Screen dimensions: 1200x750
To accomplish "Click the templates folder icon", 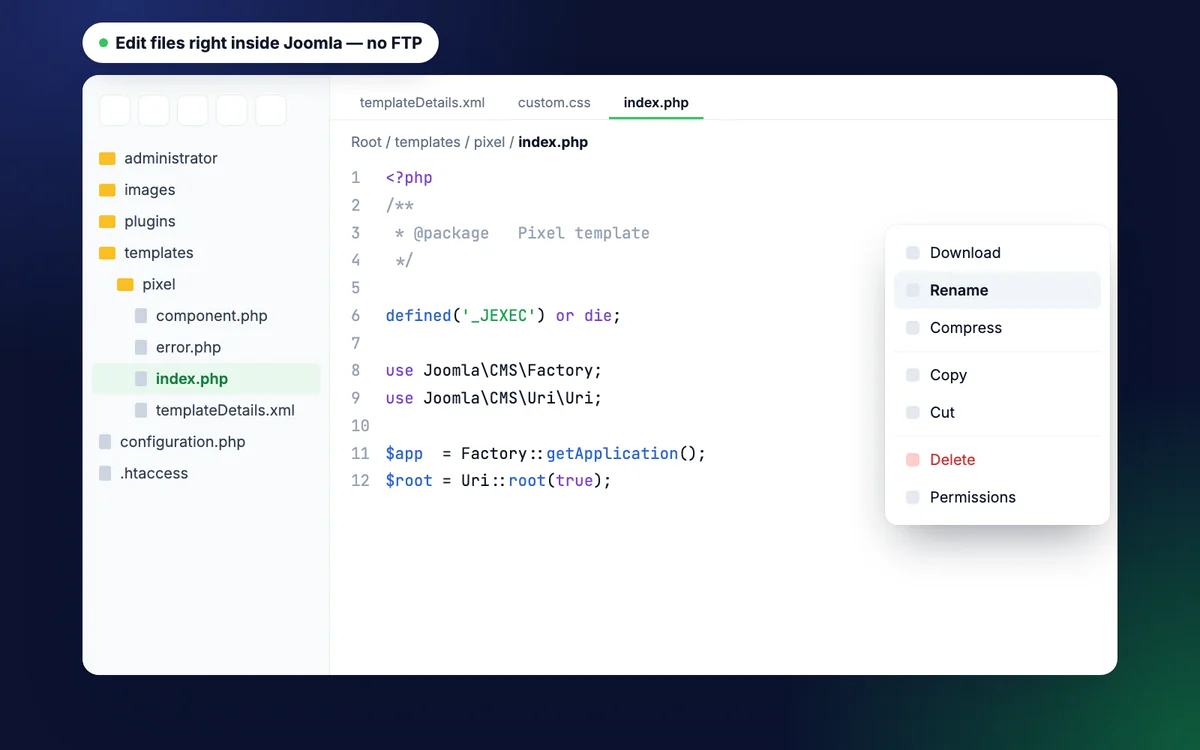I will point(107,253).
